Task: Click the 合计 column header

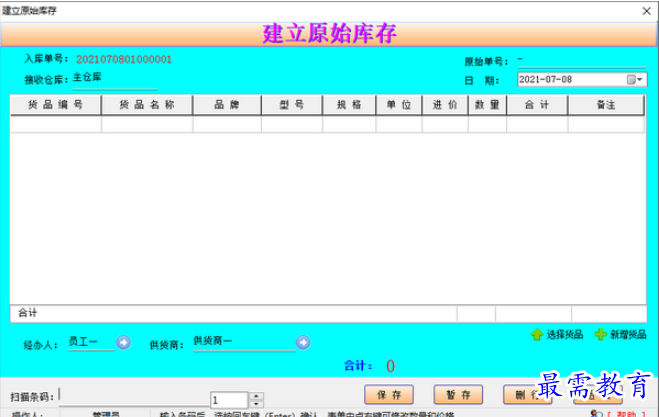Action: tap(537, 105)
